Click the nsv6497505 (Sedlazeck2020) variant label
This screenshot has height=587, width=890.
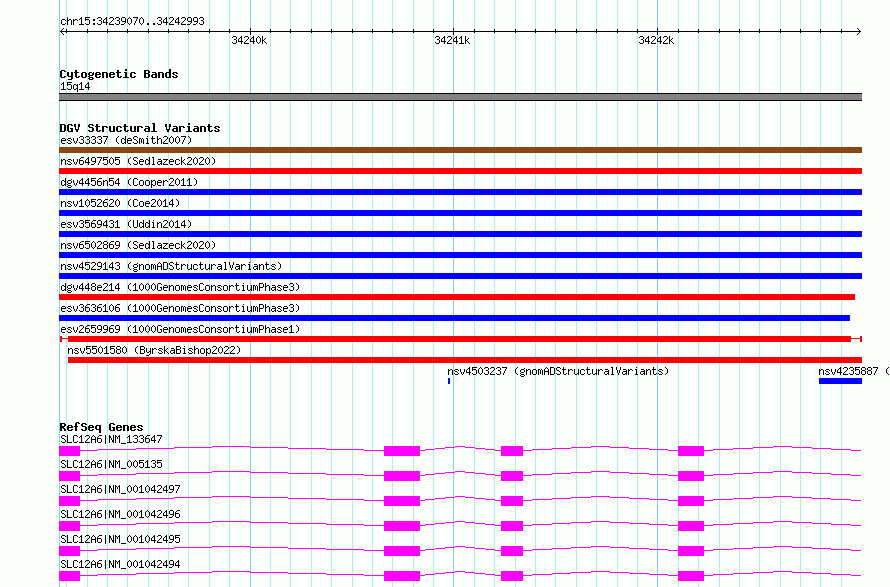pos(138,161)
